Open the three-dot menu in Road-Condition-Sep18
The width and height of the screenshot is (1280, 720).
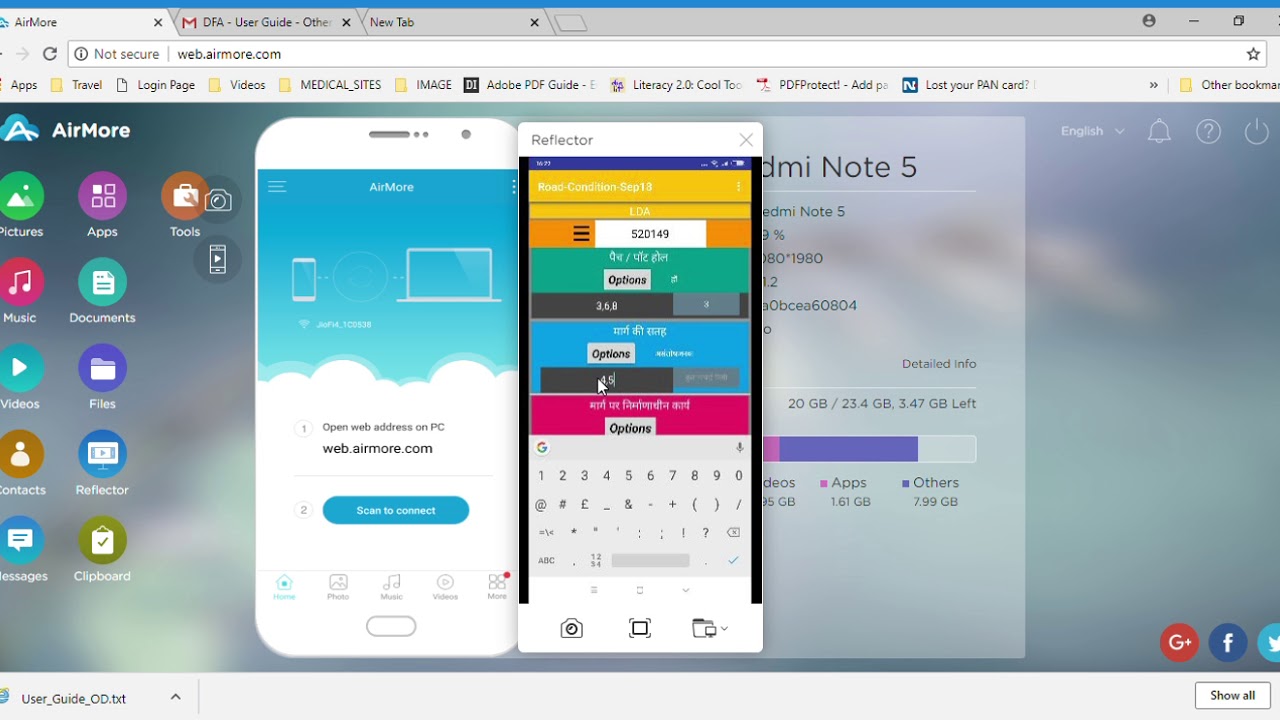[739, 187]
